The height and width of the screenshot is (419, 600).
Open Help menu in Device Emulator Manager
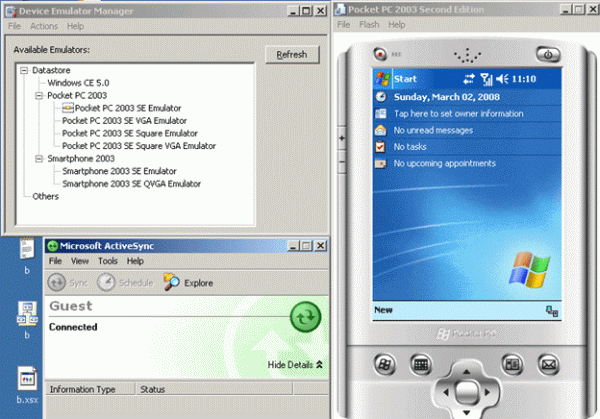(x=75, y=26)
